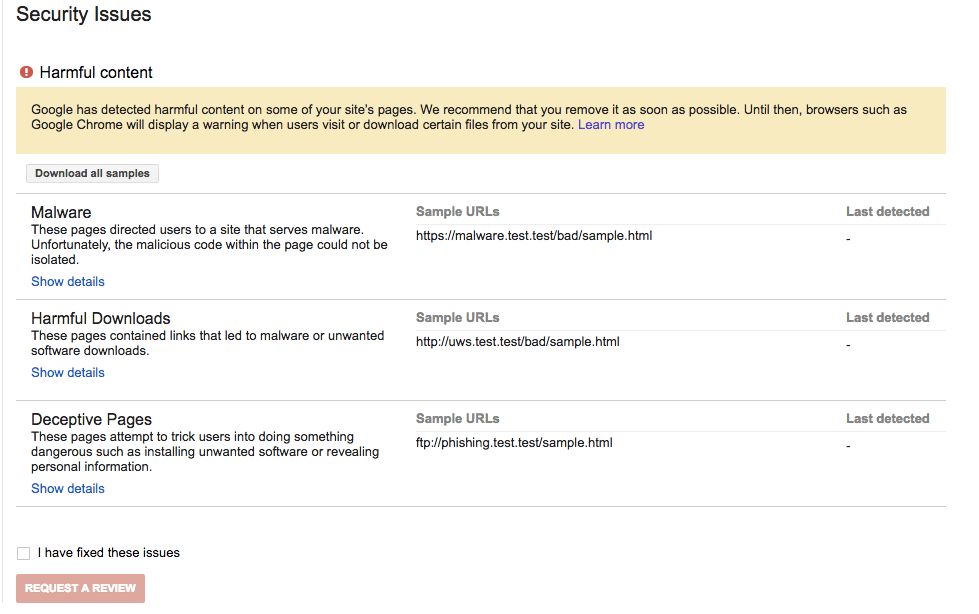Click the dash under Last detected for Malware
This screenshot has height=614, width=979.
point(847,238)
